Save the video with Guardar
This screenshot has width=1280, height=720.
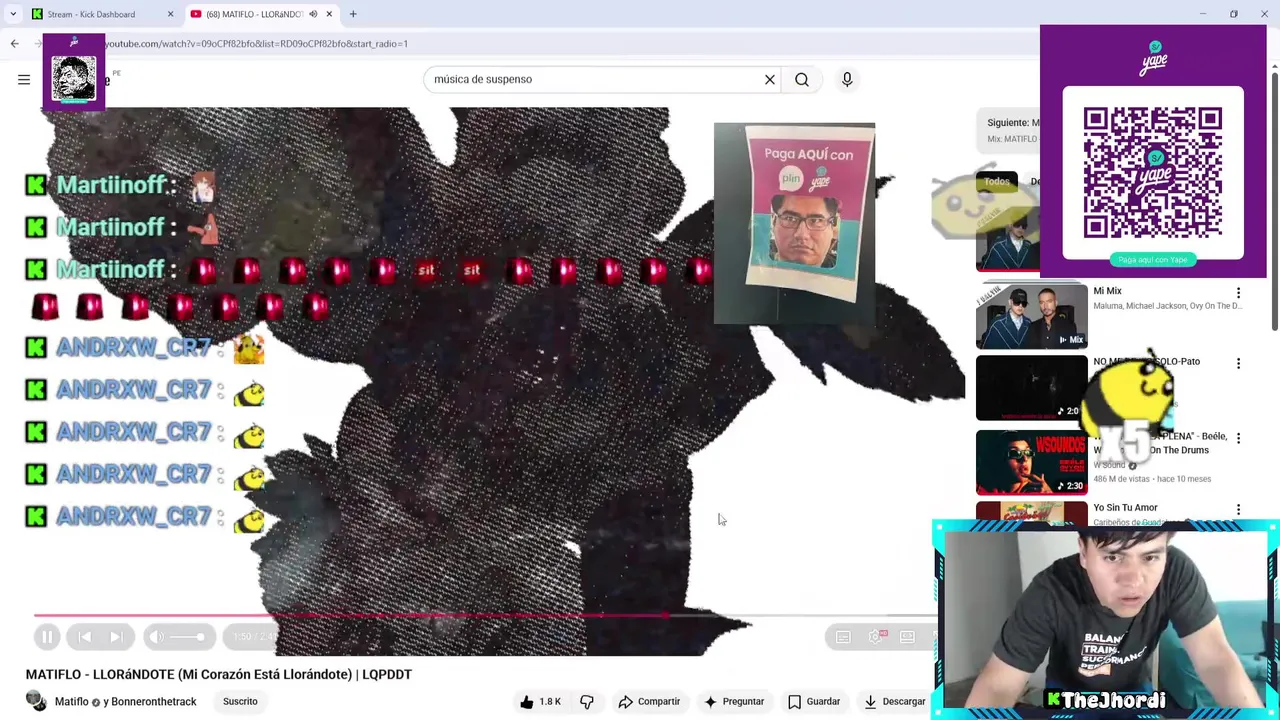814,702
